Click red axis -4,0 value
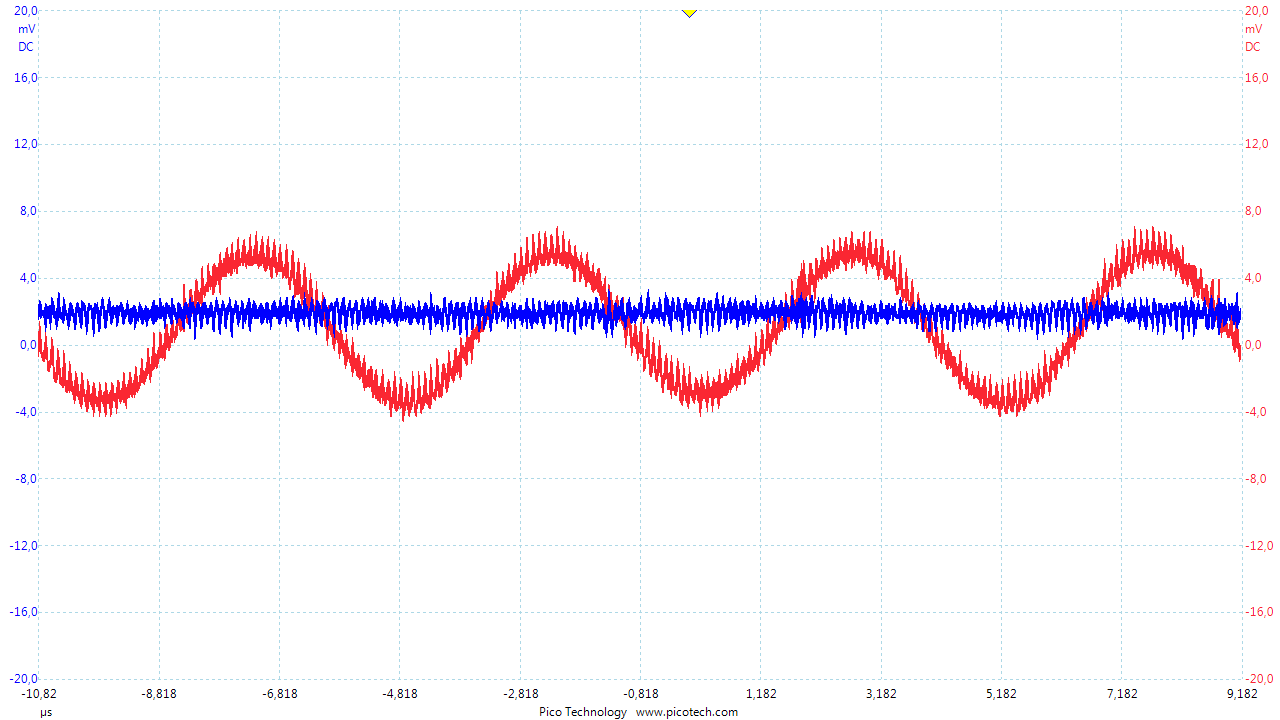This screenshot has height=720, width=1280. pos(1256,412)
